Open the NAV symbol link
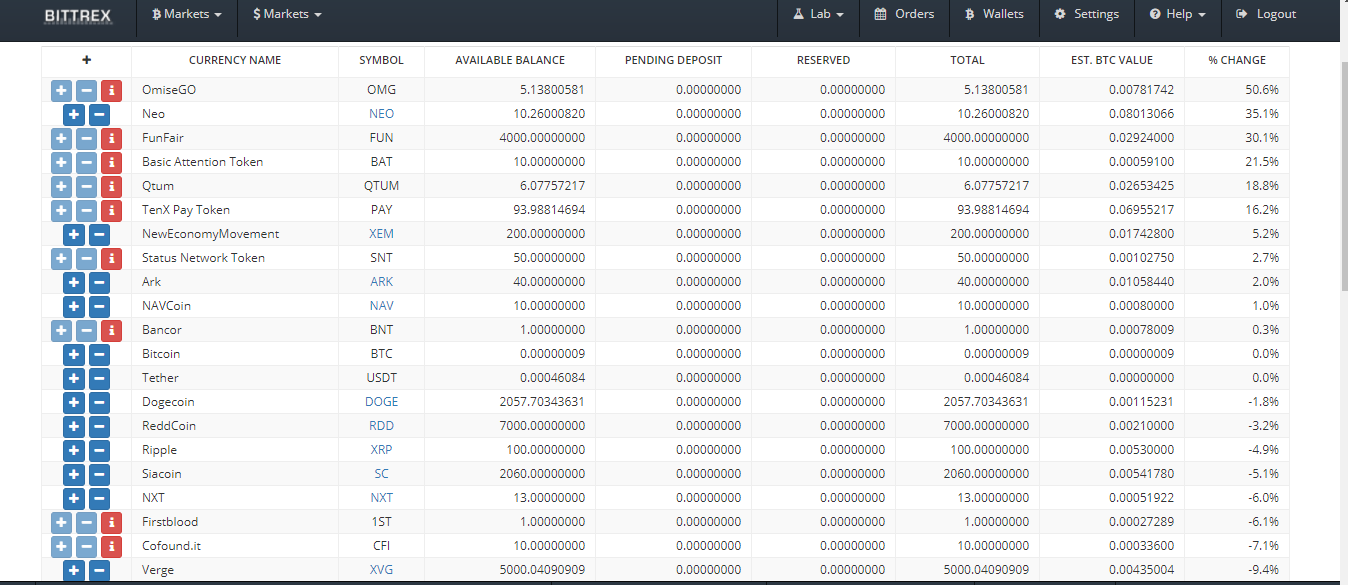 (x=381, y=306)
